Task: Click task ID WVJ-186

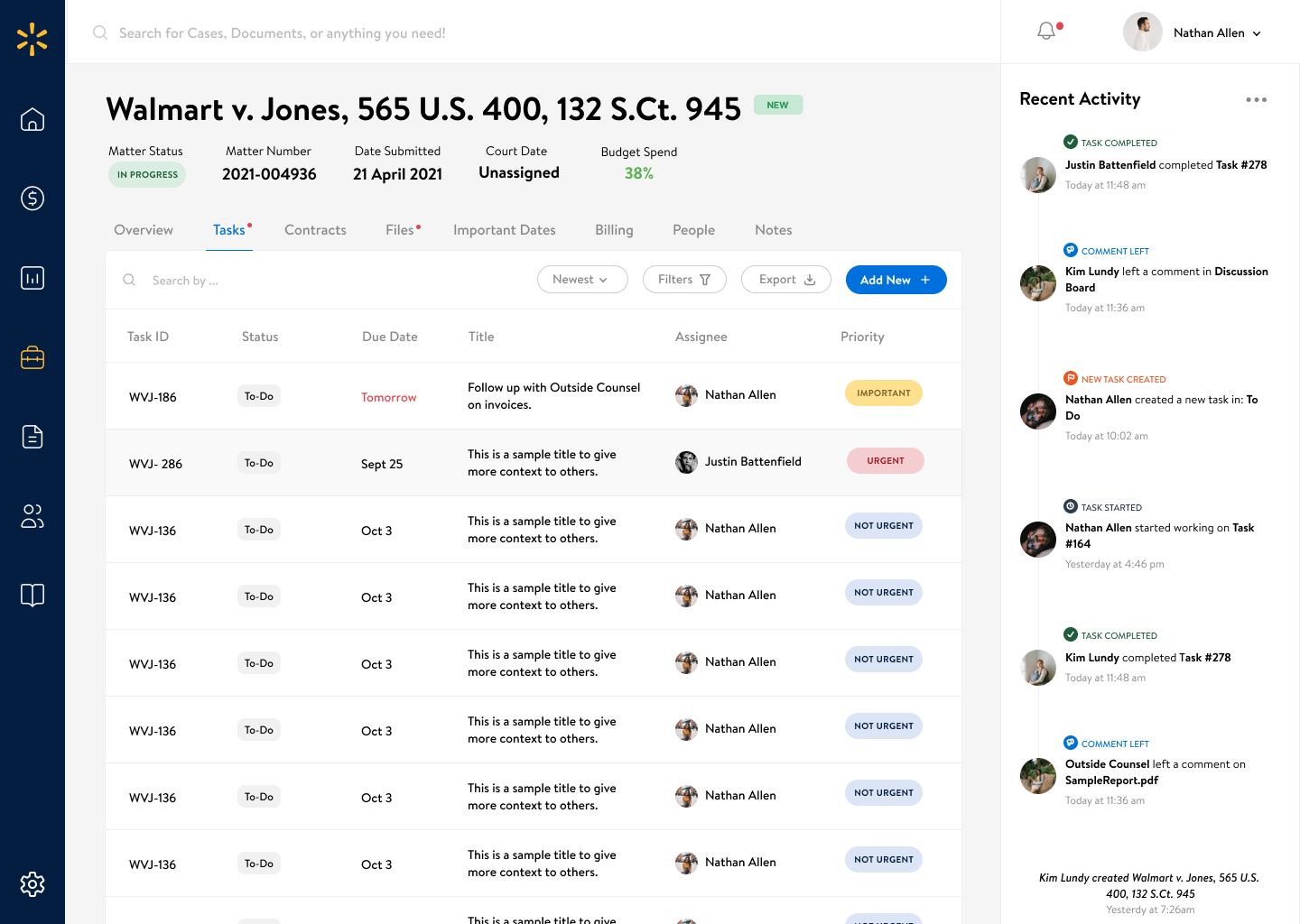Action: tap(153, 397)
